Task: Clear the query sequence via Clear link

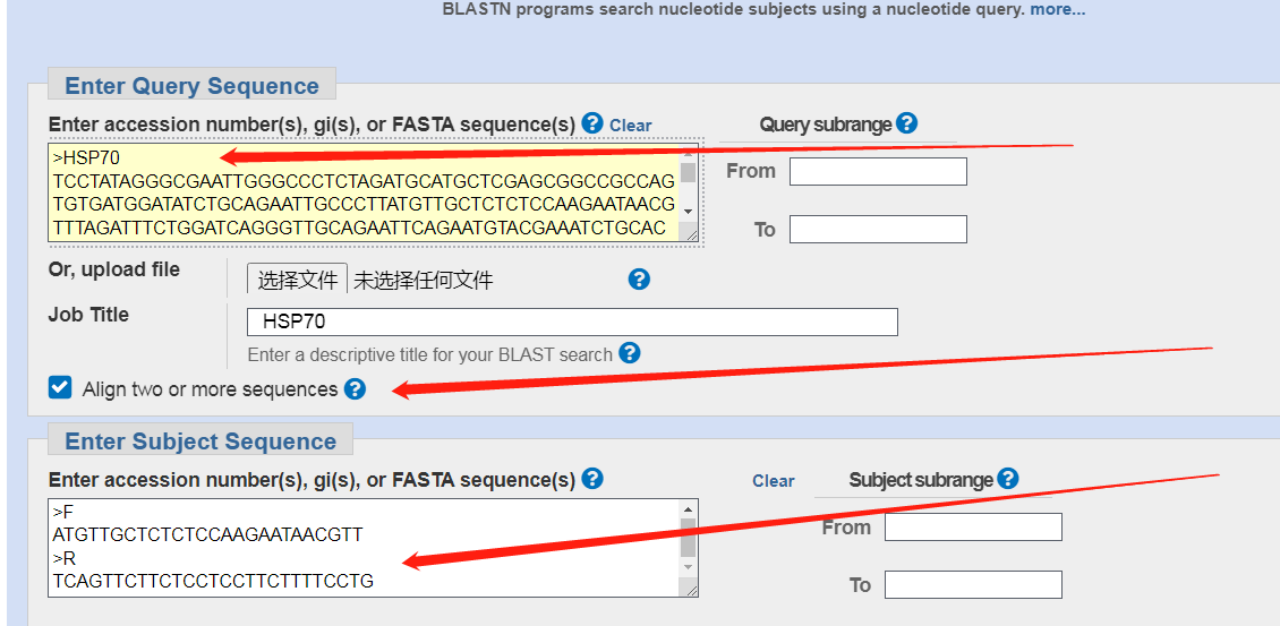Action: (x=631, y=125)
